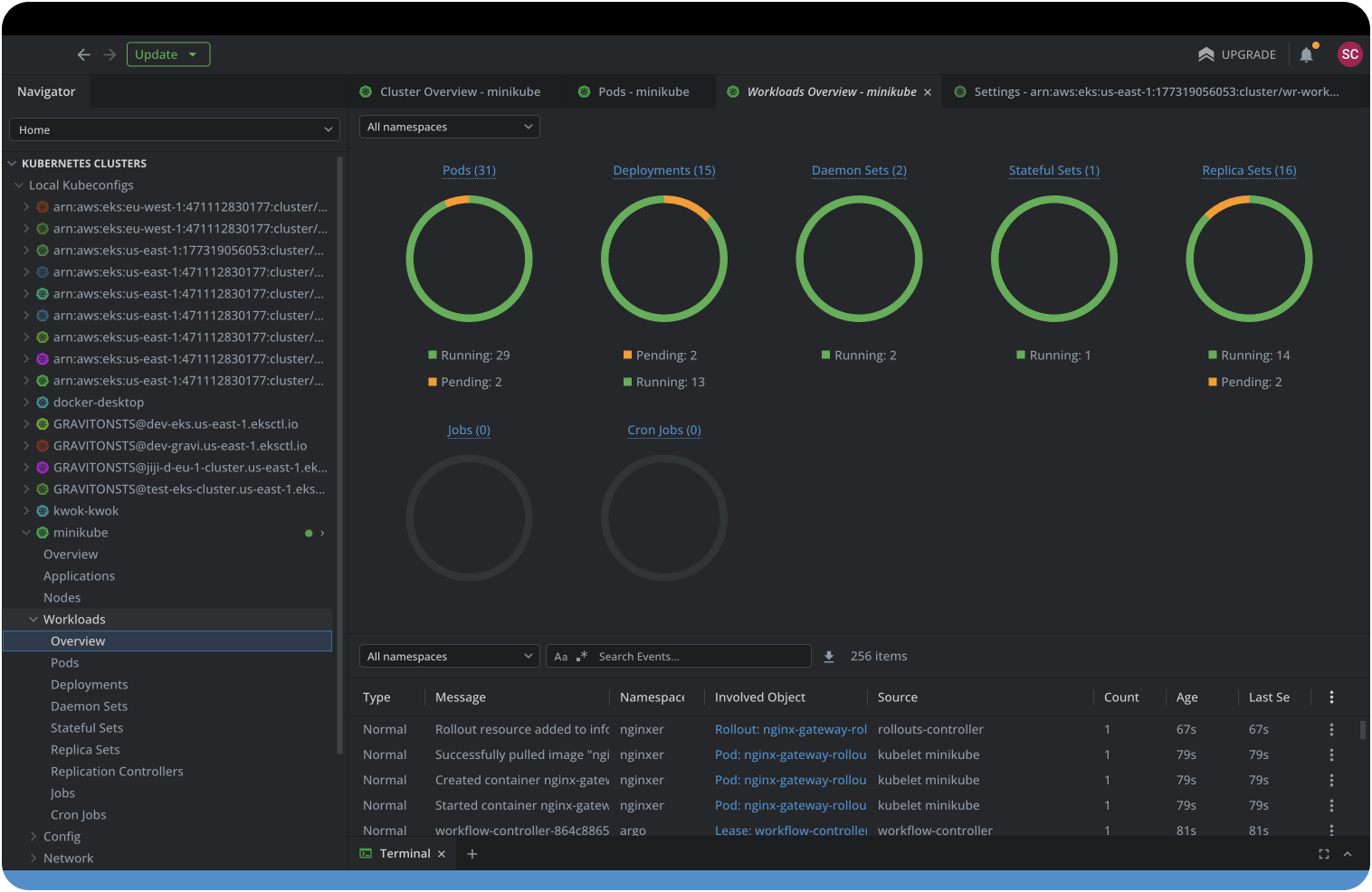The image size is (1372, 892).
Task: Go back with the left arrow
Action: [83, 55]
